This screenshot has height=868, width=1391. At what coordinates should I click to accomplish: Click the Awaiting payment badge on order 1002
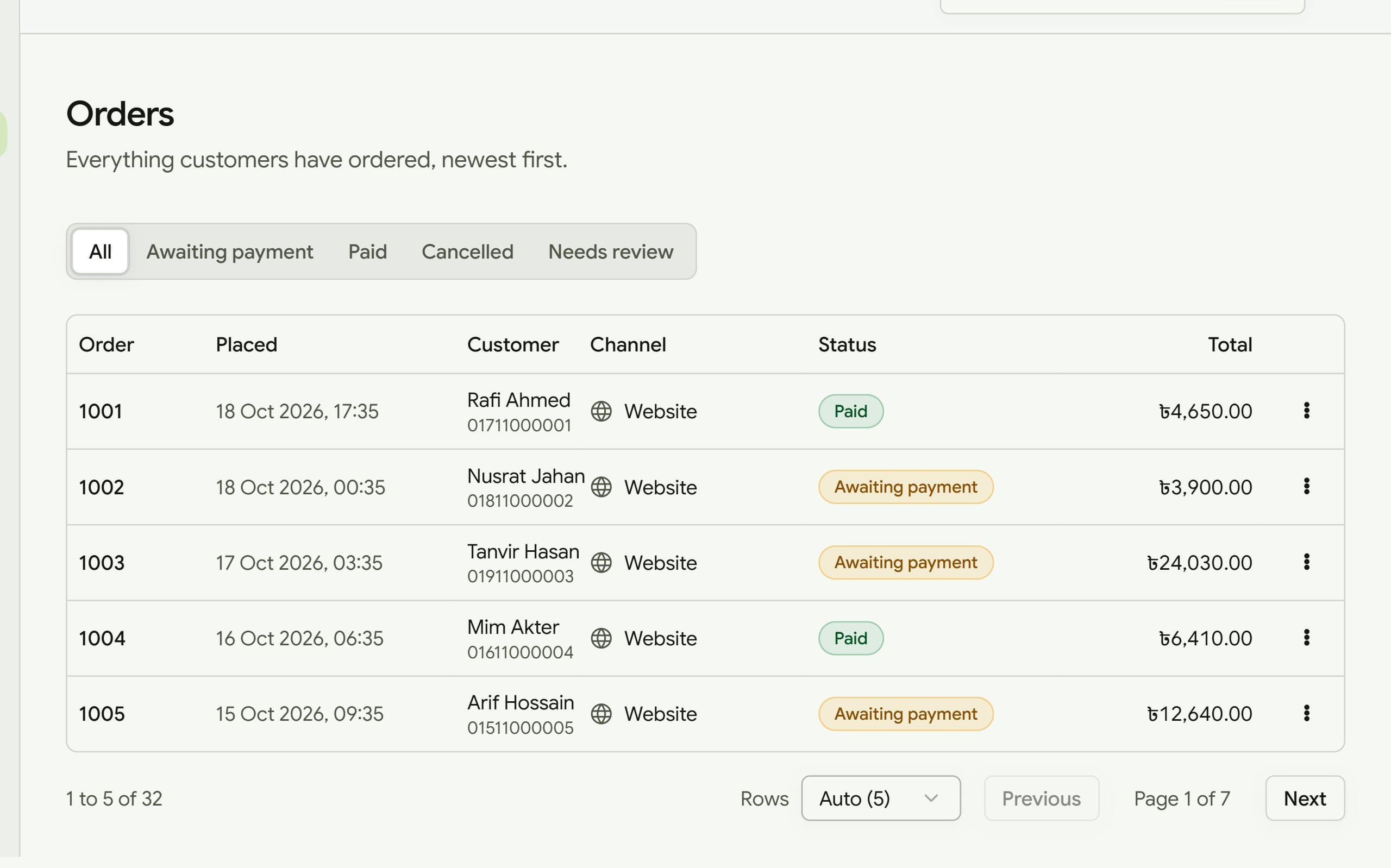point(905,487)
